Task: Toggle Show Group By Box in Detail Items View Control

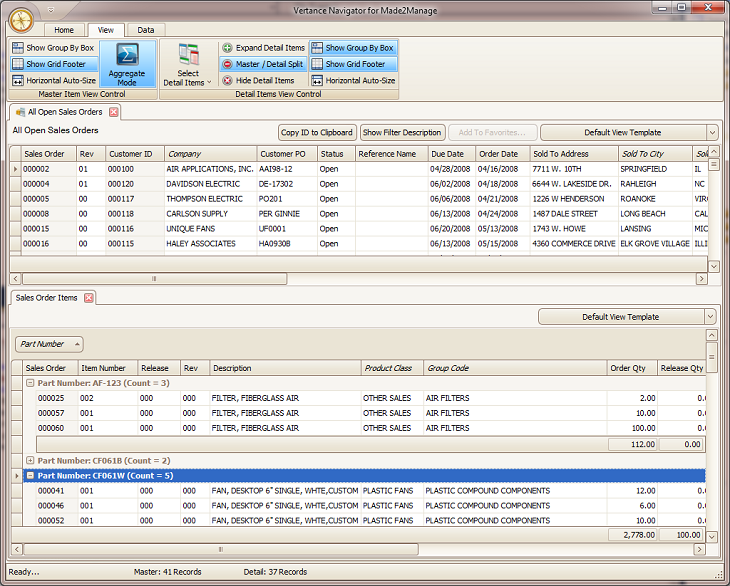Action: click(x=353, y=47)
